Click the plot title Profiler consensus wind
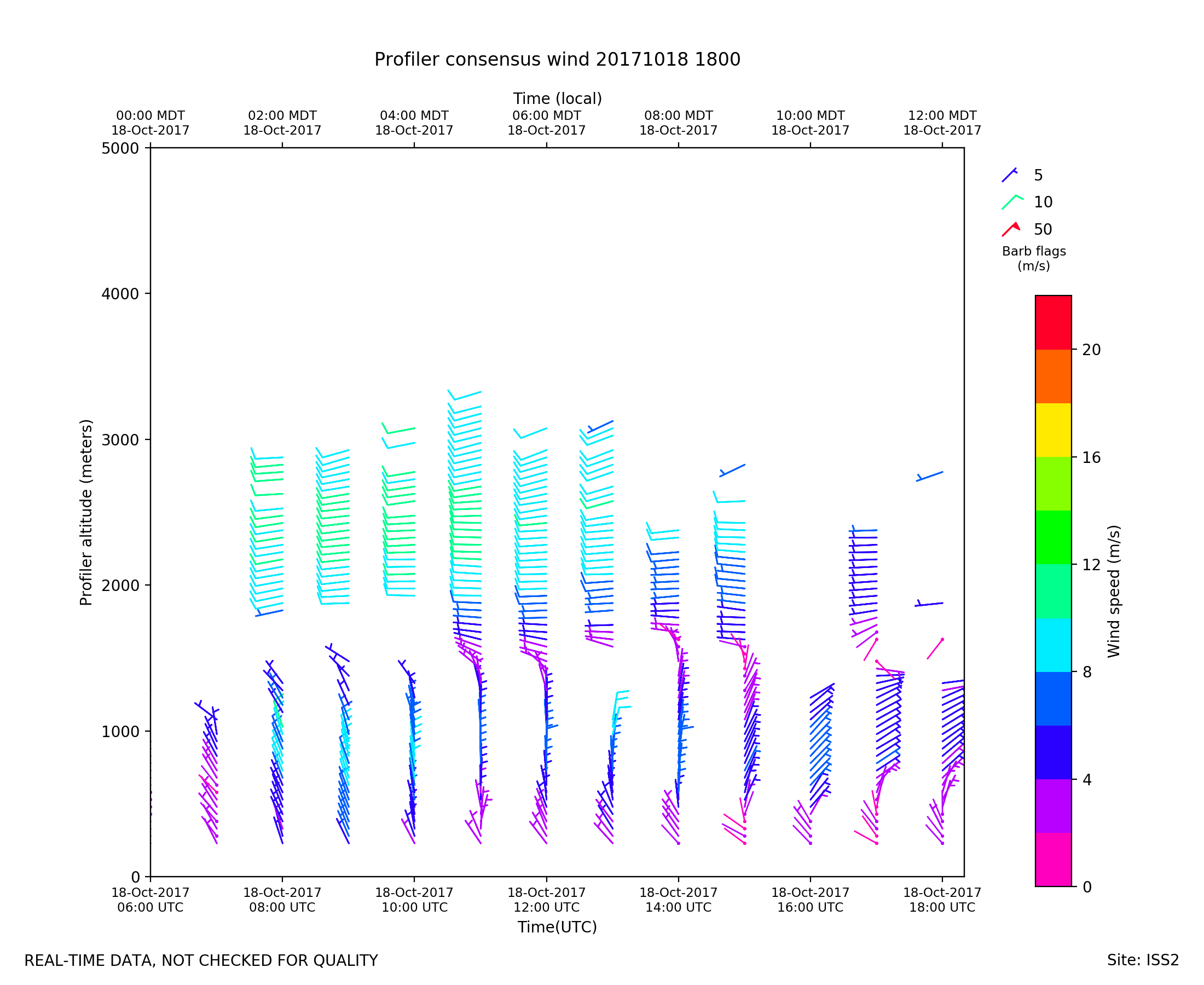This screenshot has height=985, width=1204. tap(557, 60)
